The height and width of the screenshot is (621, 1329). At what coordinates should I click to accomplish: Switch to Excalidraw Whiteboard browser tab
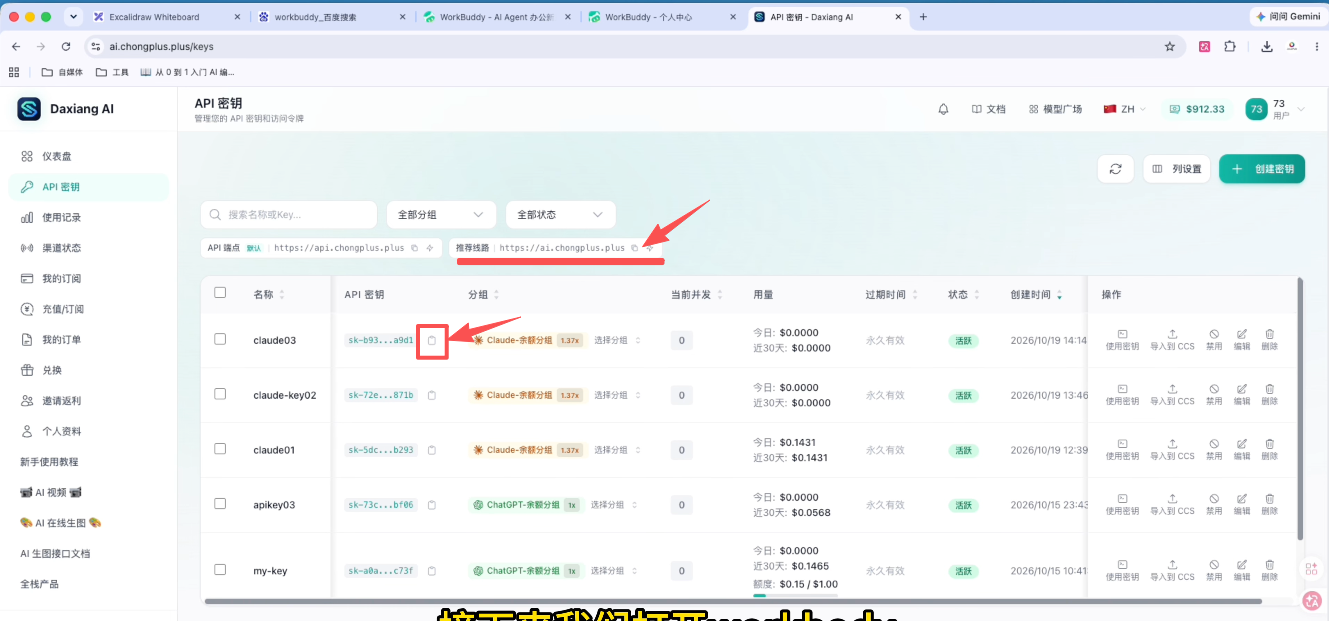click(x=165, y=17)
